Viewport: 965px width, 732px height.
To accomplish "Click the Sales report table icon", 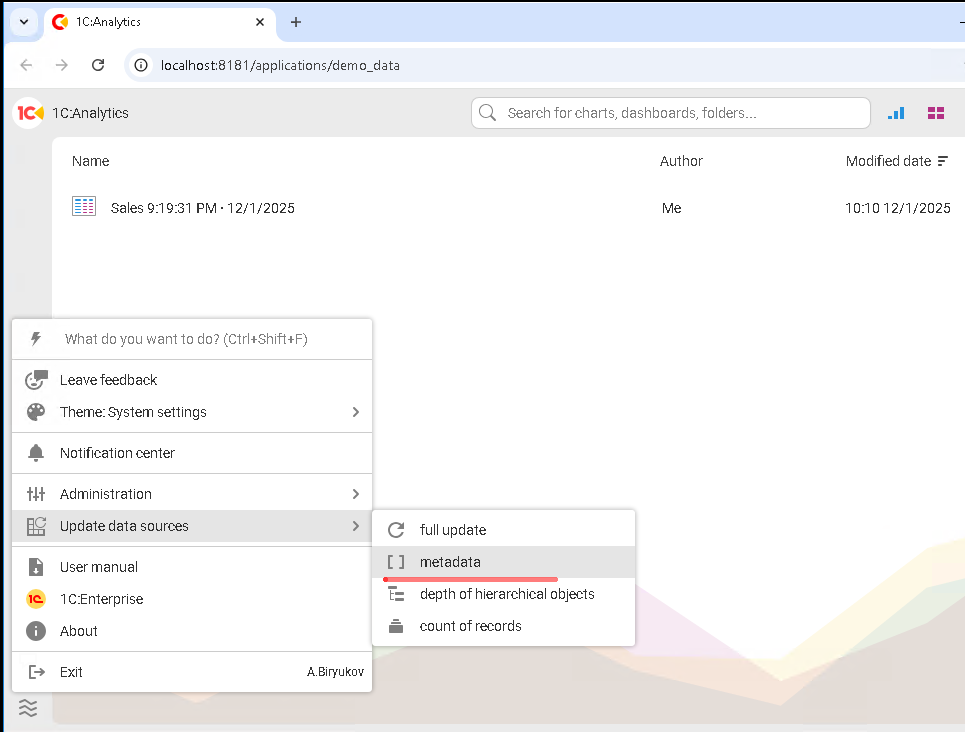I will click(84, 207).
